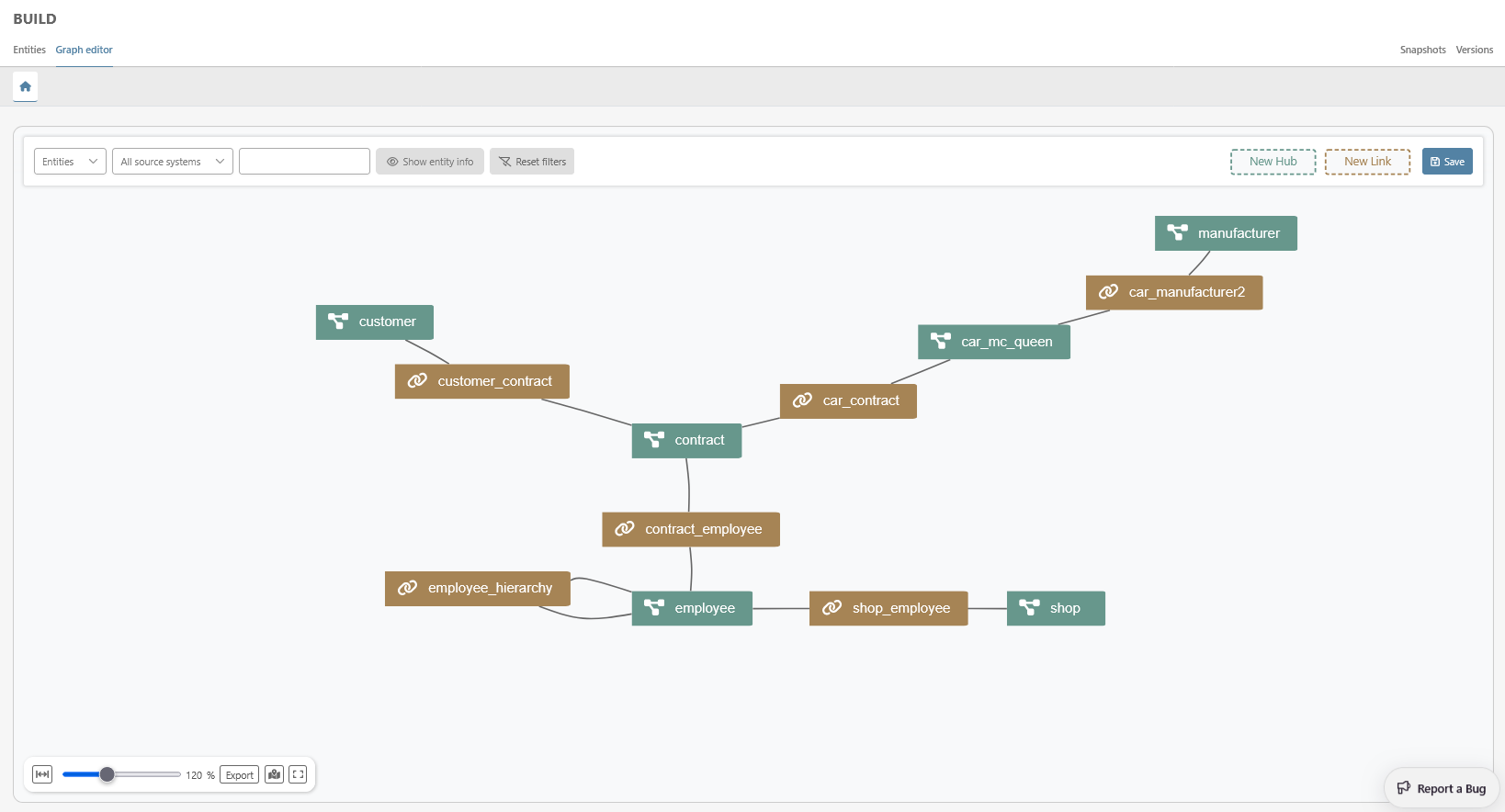Click the search input field

[x=304, y=162]
